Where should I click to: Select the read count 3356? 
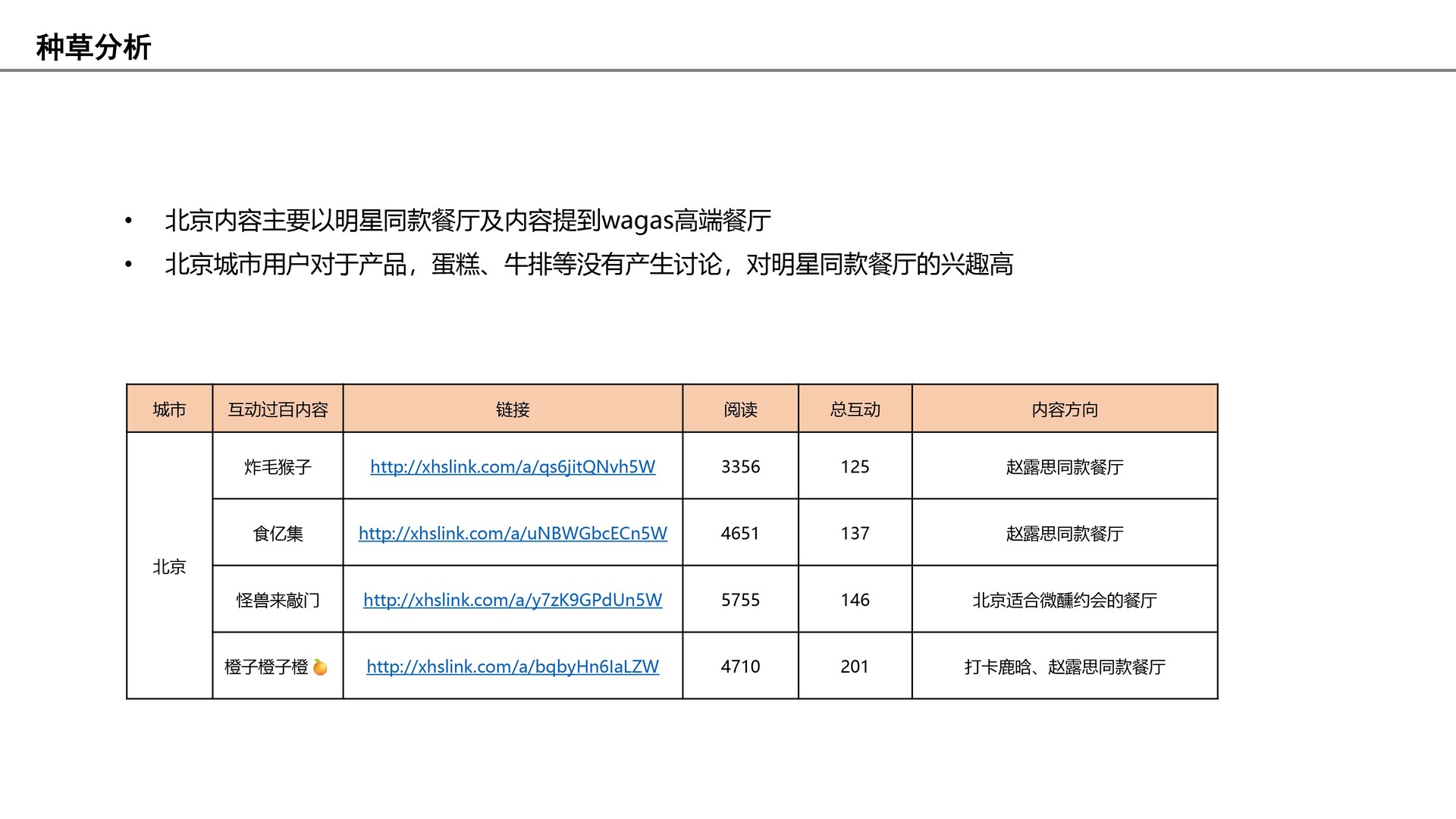tap(740, 466)
